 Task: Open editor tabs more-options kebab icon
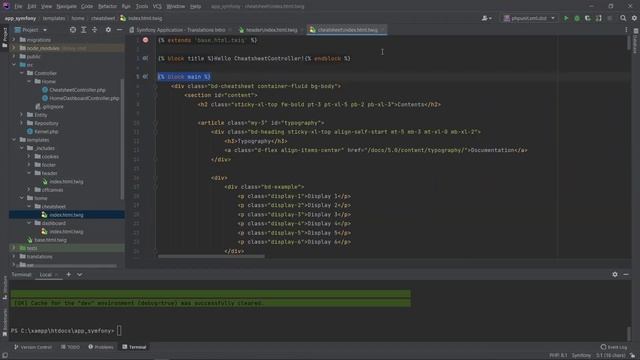click(626, 30)
